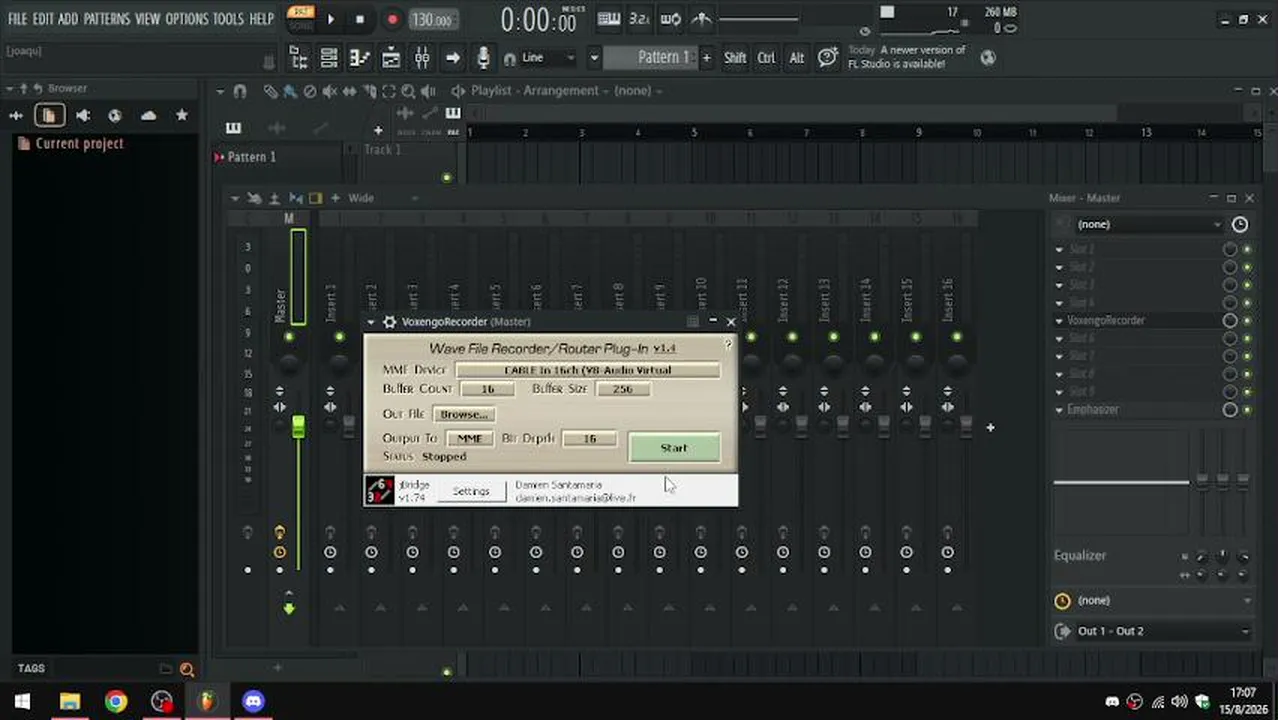Open jBridge Settings button
The image size is (1278, 720).
[471, 491]
